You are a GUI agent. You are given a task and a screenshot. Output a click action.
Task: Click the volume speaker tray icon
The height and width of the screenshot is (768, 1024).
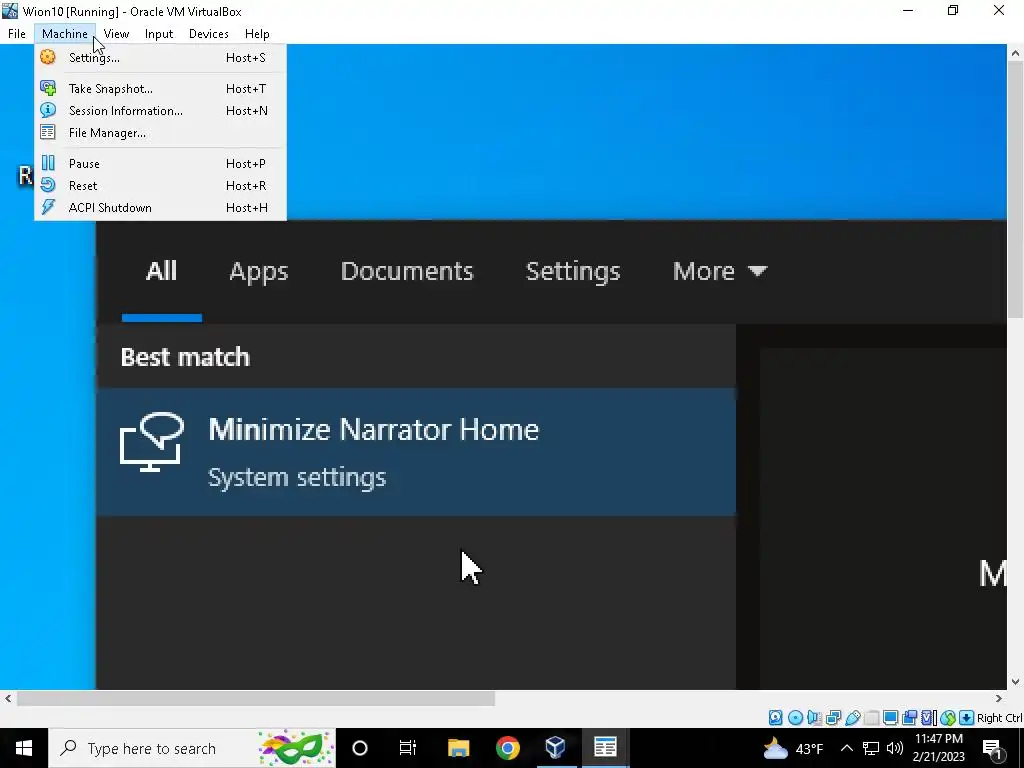tap(895, 748)
